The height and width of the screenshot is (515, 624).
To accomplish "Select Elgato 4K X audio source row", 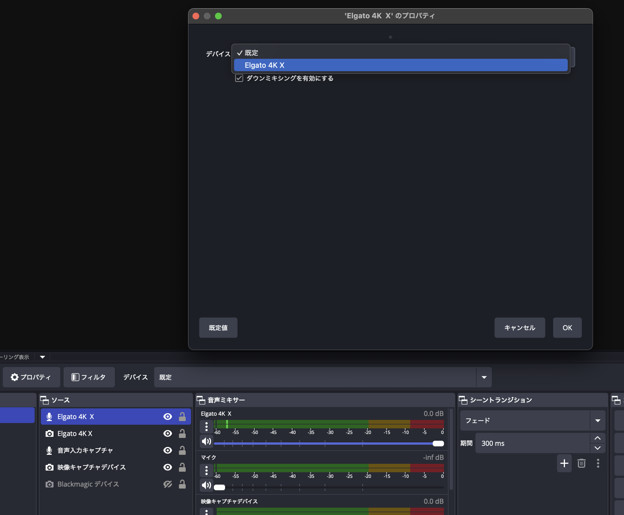I will [116, 417].
